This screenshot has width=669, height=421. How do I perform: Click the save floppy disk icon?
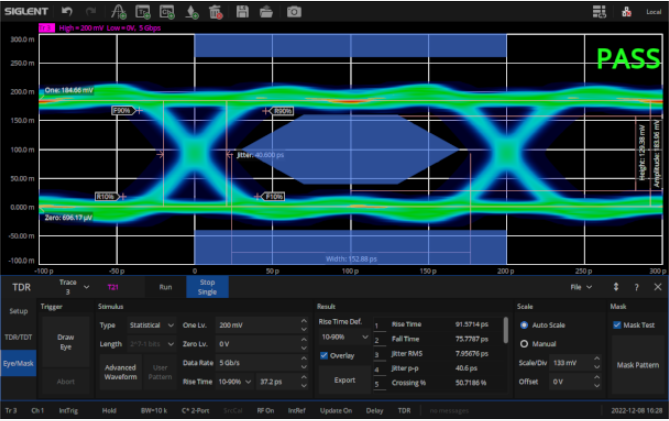click(242, 12)
